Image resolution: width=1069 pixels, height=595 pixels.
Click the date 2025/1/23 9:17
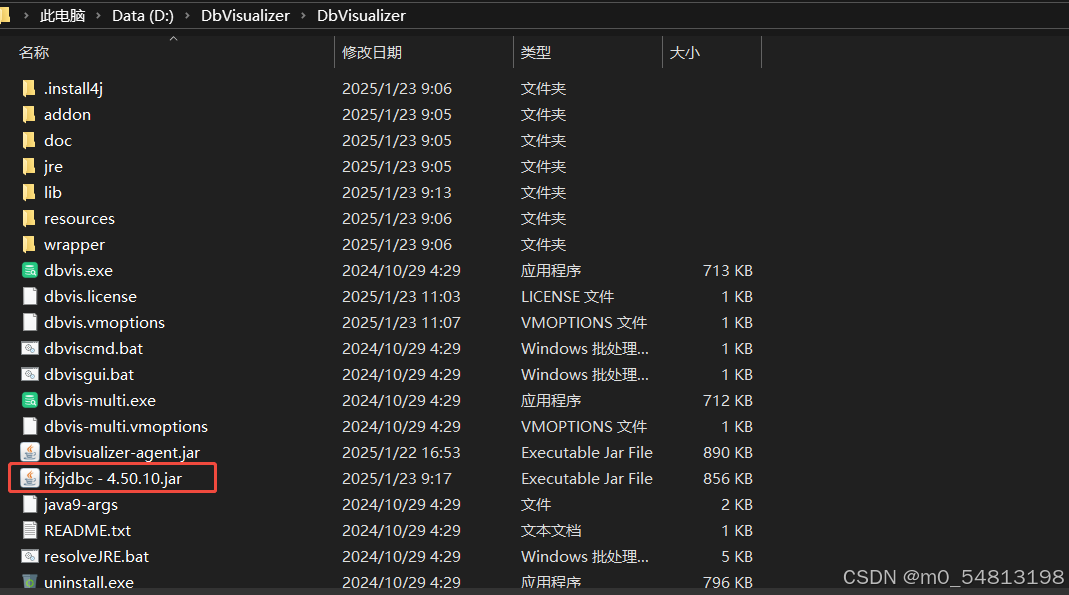397,478
